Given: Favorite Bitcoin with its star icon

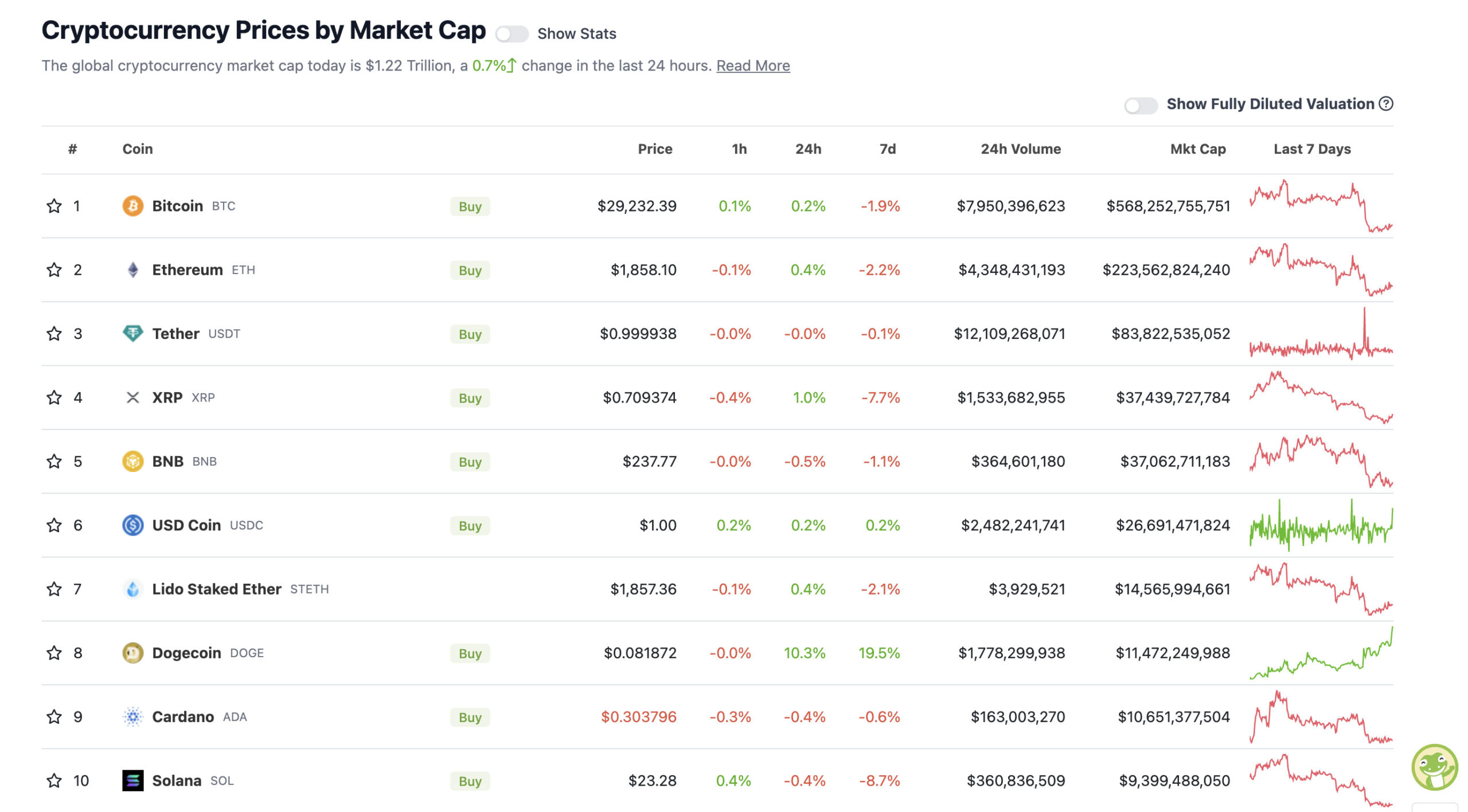Looking at the screenshot, I should pos(54,206).
